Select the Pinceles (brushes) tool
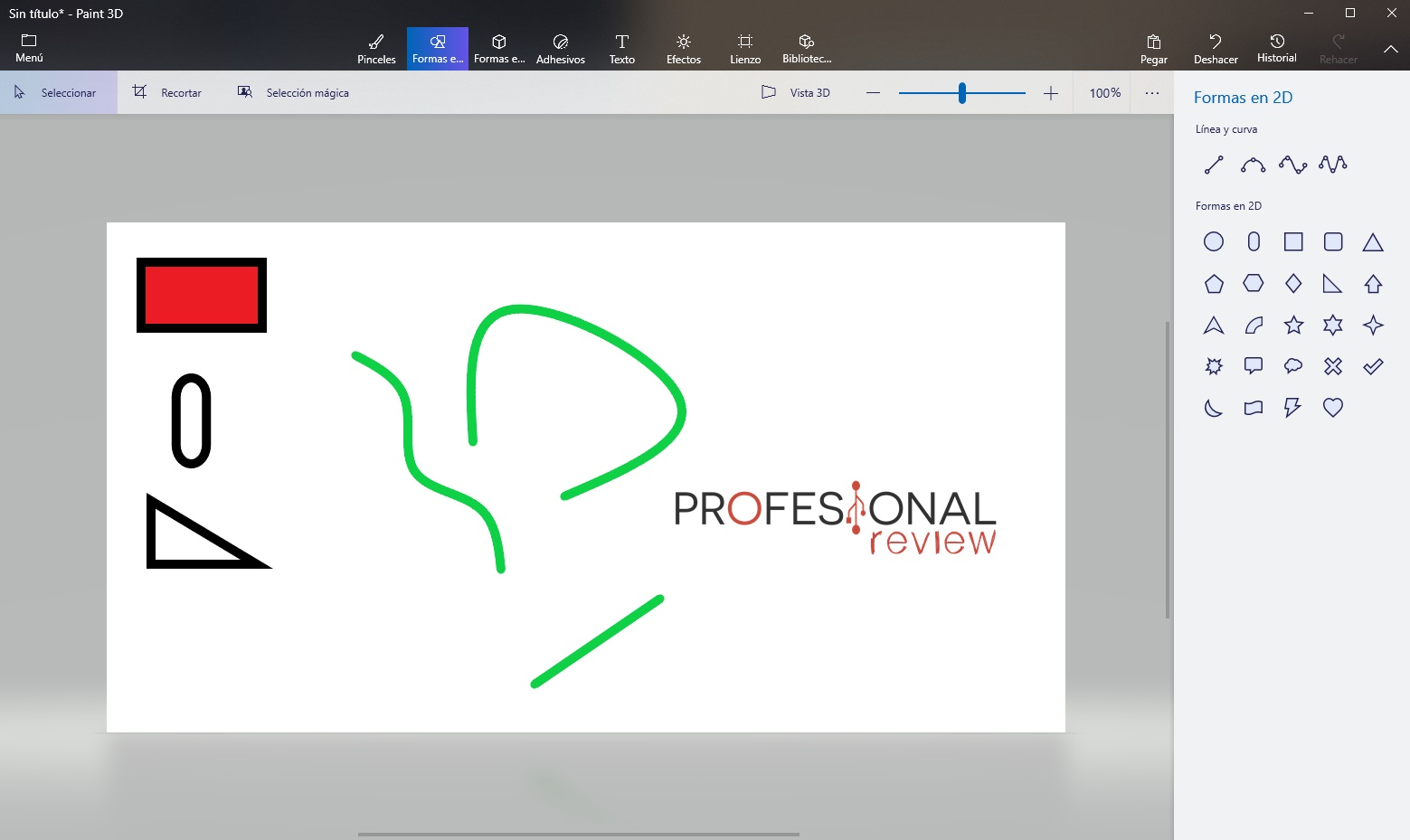This screenshot has width=1410, height=840. [376, 47]
